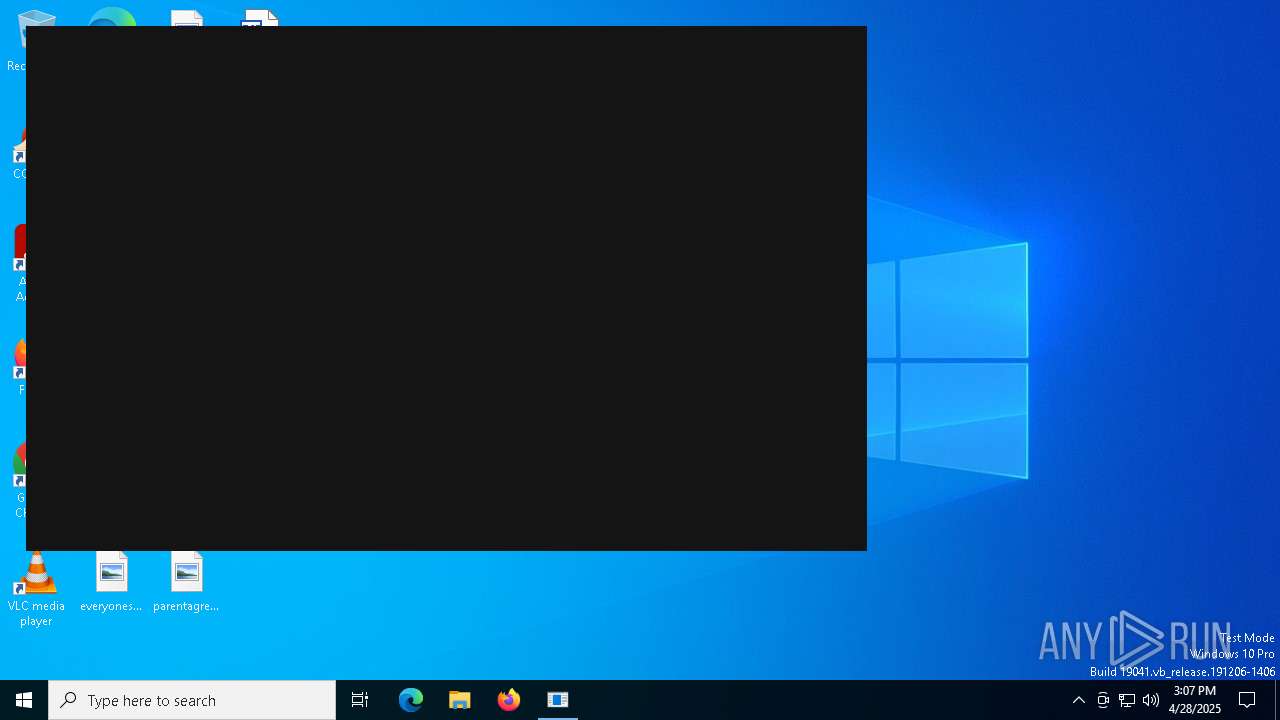Open the volume control tray icon
The height and width of the screenshot is (720, 1280).
click(1151, 700)
